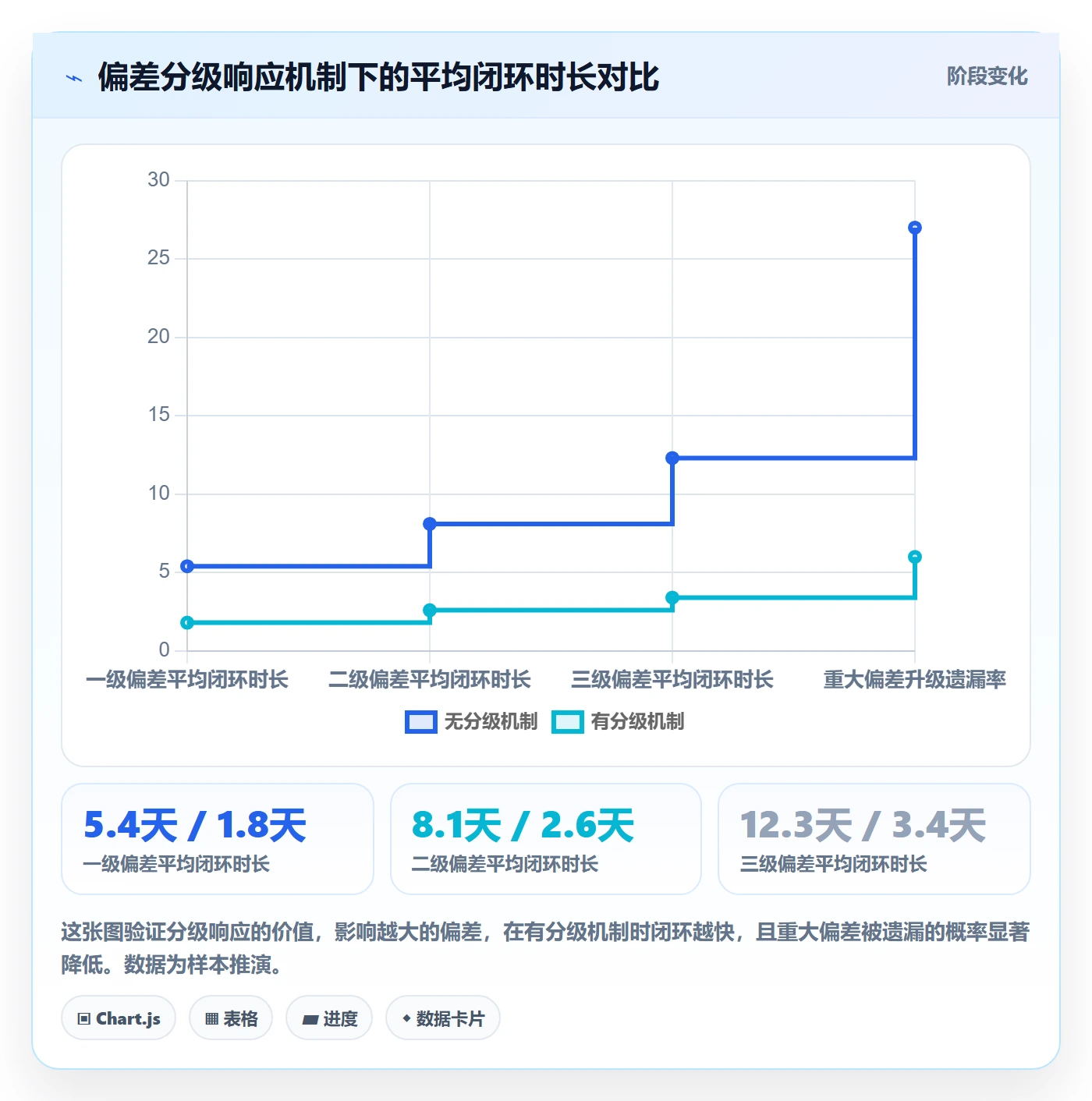
Task: Click the y-axis value 30
Action: [x=158, y=180]
